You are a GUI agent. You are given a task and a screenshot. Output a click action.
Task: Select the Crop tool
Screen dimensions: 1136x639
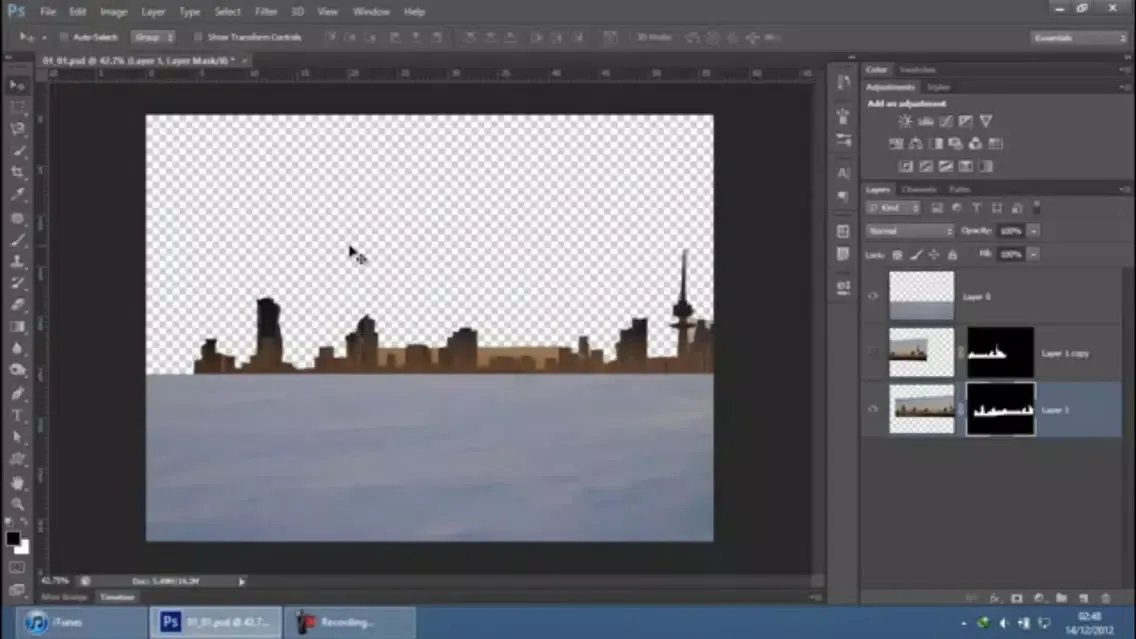coord(17,172)
